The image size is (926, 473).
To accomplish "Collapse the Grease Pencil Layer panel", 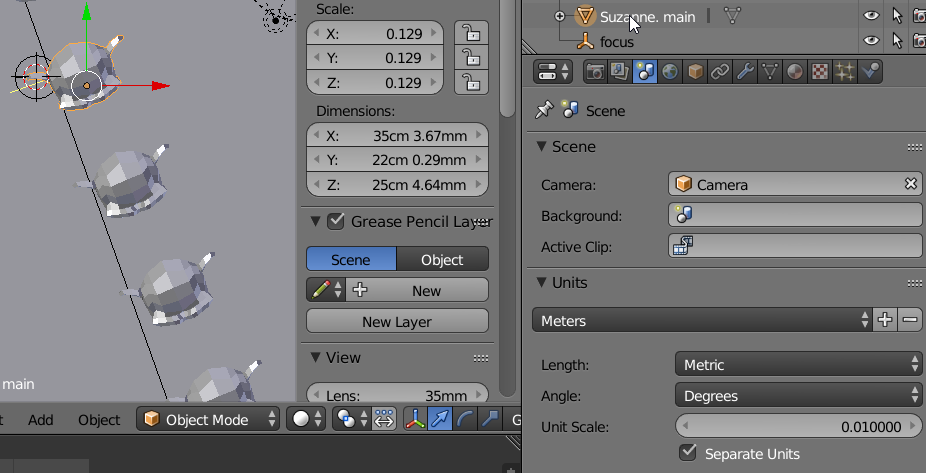I will (x=315, y=221).
